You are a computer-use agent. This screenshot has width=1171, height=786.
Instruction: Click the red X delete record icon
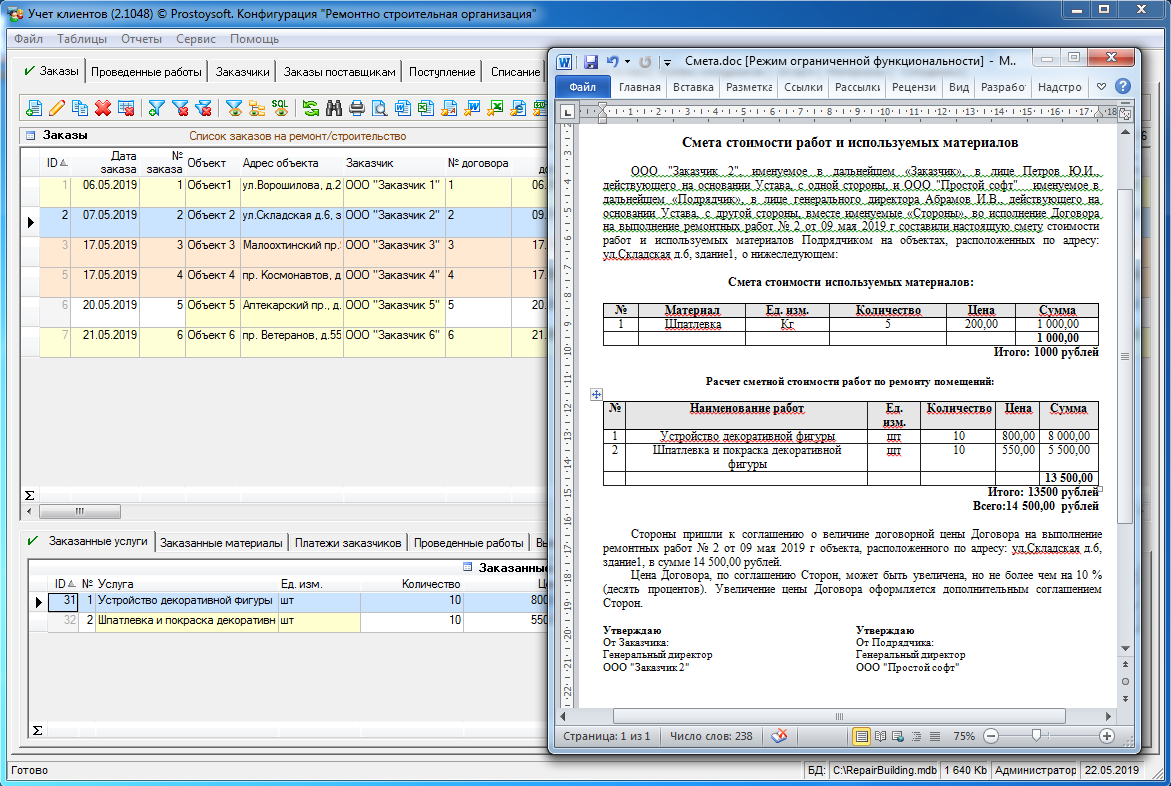[x=103, y=107]
